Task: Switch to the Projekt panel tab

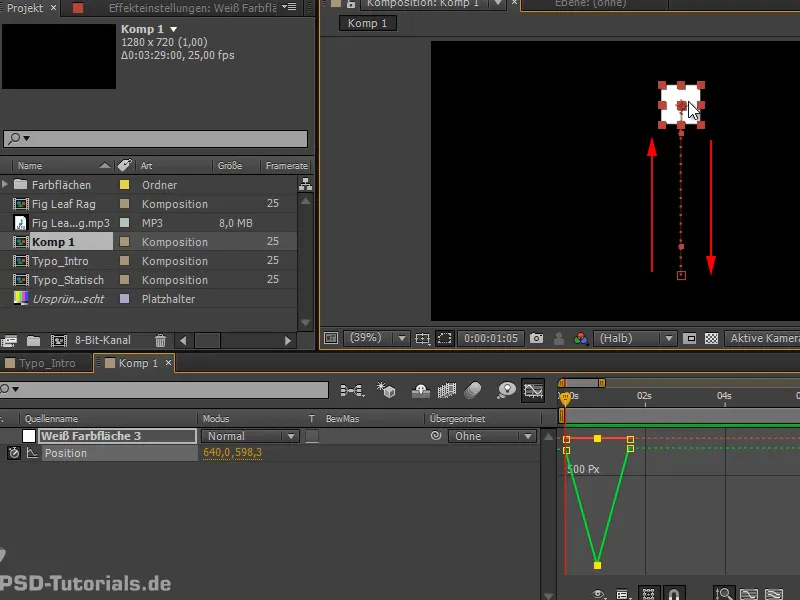Action: click(x=25, y=7)
